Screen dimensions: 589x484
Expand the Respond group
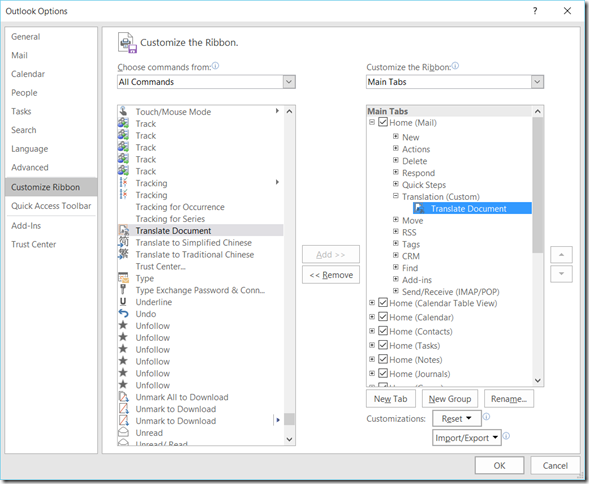[x=396, y=172]
